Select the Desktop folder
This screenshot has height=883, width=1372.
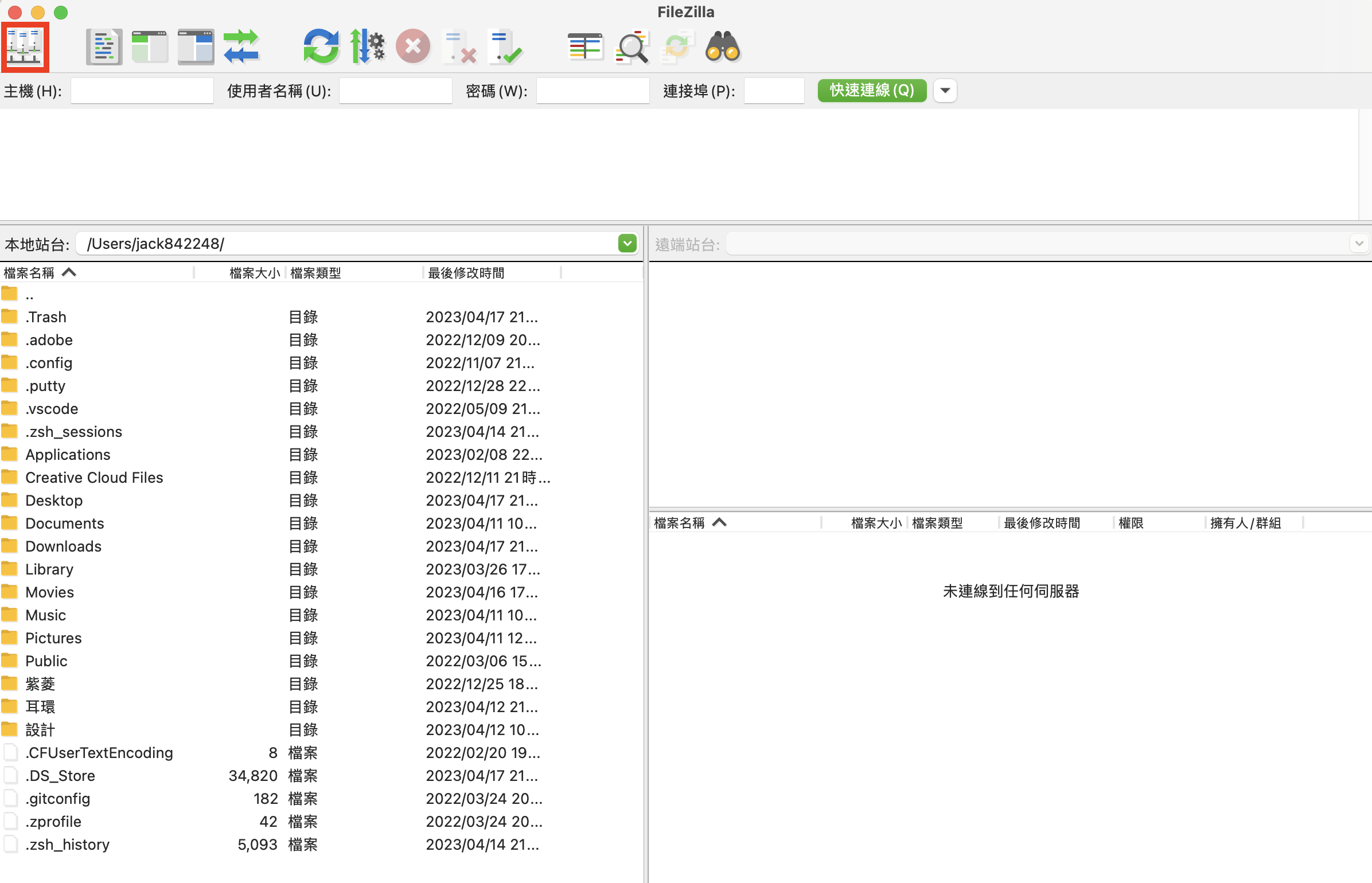(321, 501)
